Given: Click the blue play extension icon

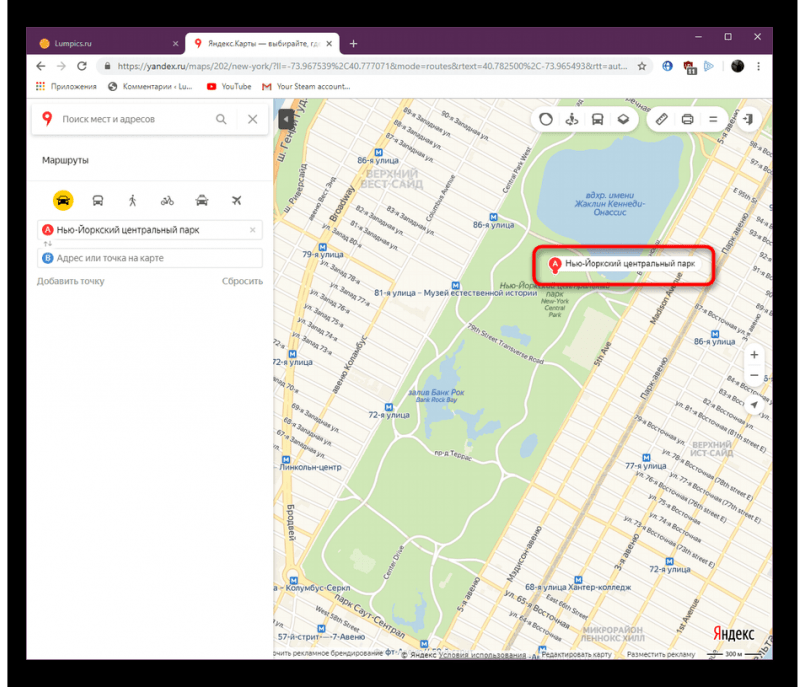Looking at the screenshot, I should 709,66.
